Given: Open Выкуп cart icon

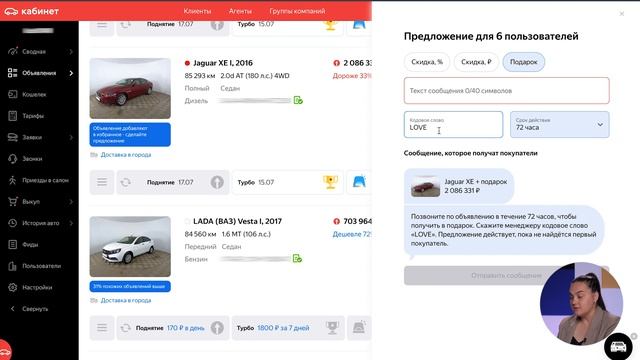Looking at the screenshot, I should pos(13,202).
